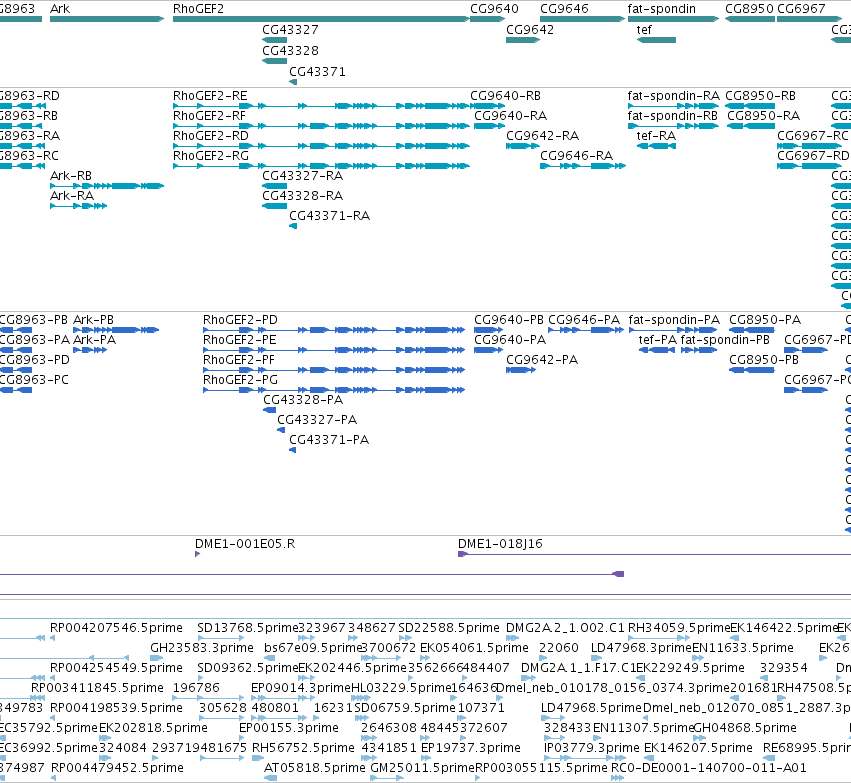
Task: Select protein fat-spondin-PB
Action: [x=699, y=350]
